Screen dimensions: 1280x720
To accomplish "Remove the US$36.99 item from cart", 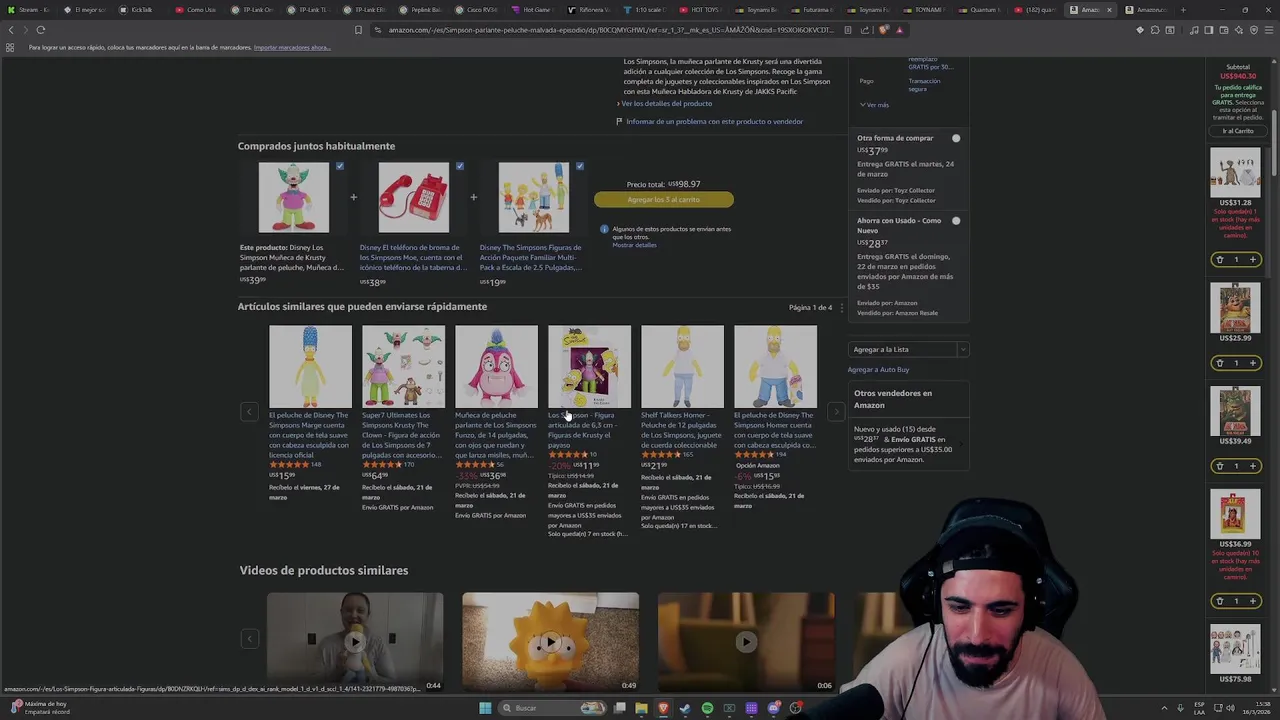I will pos(1219,601).
